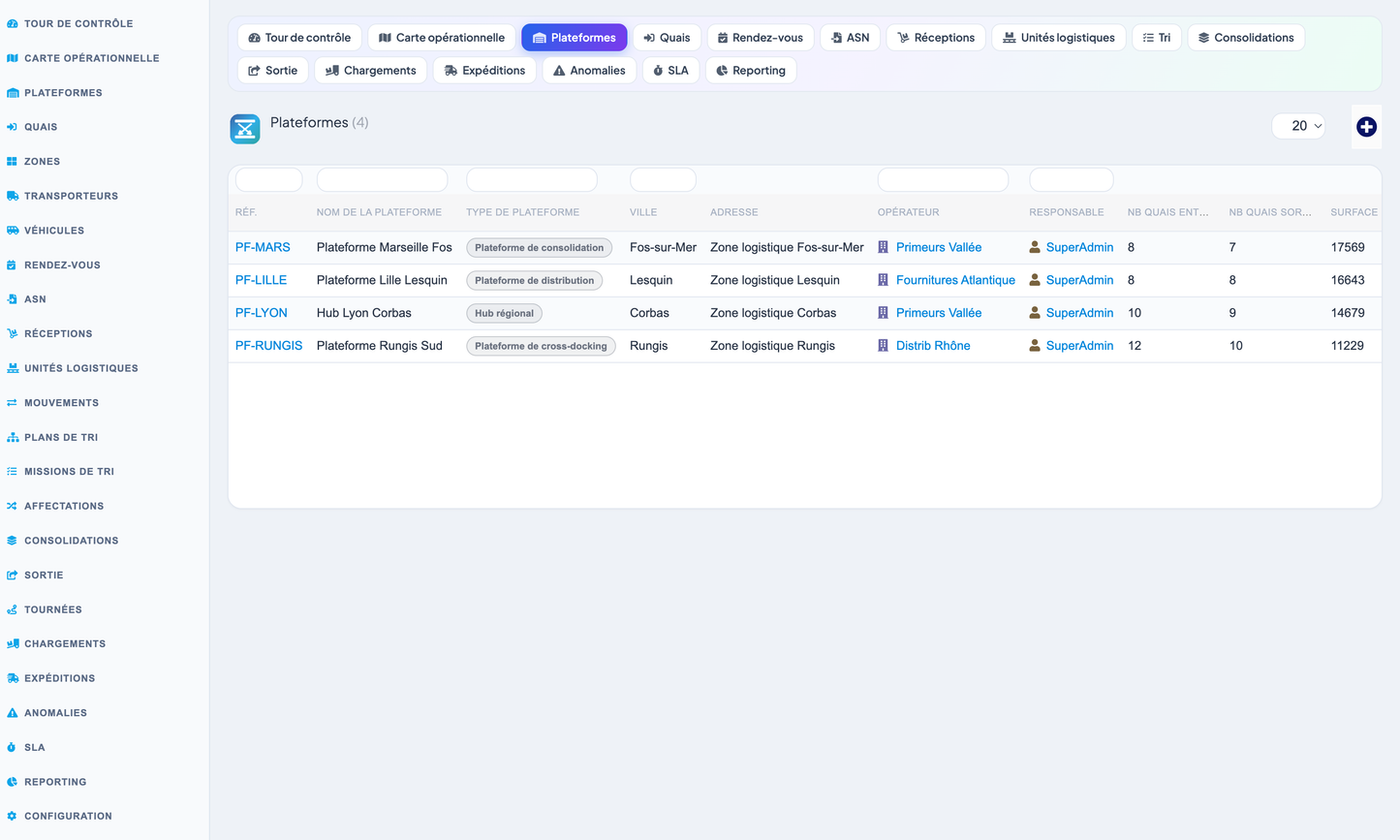The width and height of the screenshot is (1400, 840).
Task: Click the Rendez-vous calendar icon in sidebar
Action: pos(13,264)
